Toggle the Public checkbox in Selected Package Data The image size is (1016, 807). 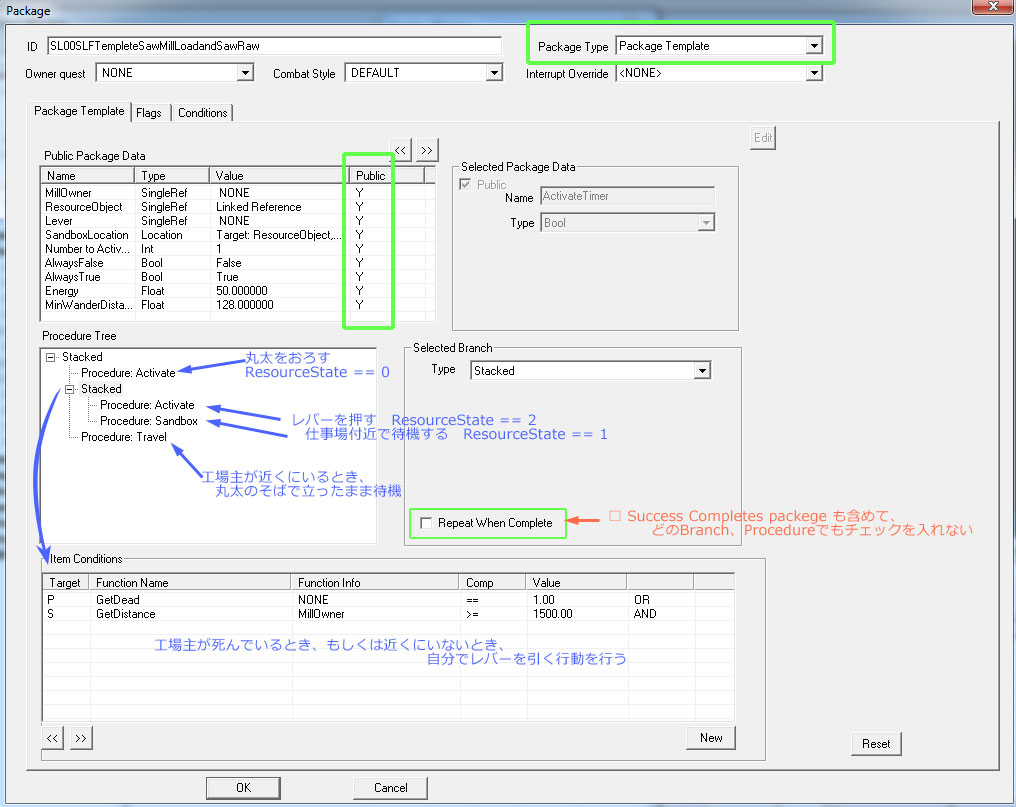[465, 184]
